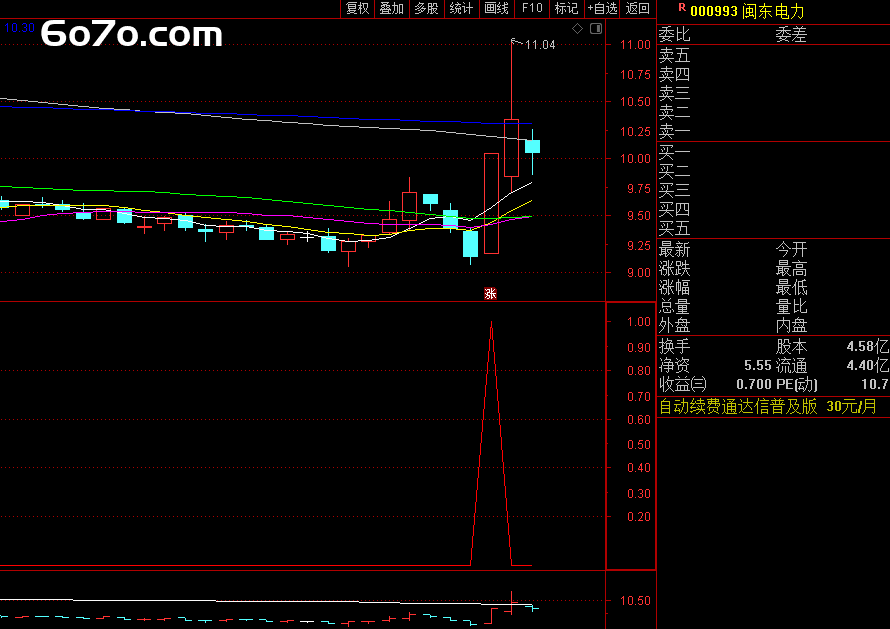Click the 涨跌 change label
This screenshot has width=890, height=629.
pos(674,269)
